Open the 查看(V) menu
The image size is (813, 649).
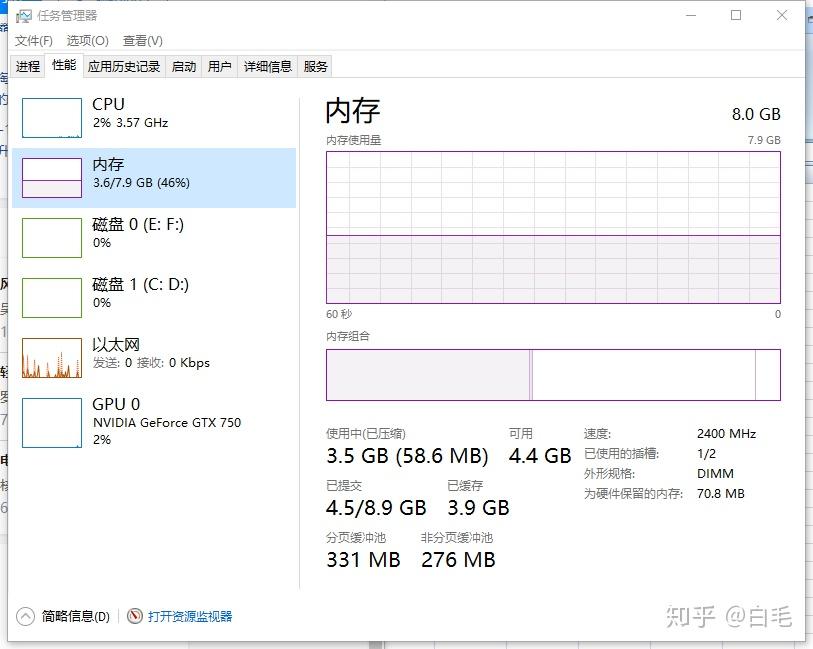pyautogui.click(x=142, y=41)
